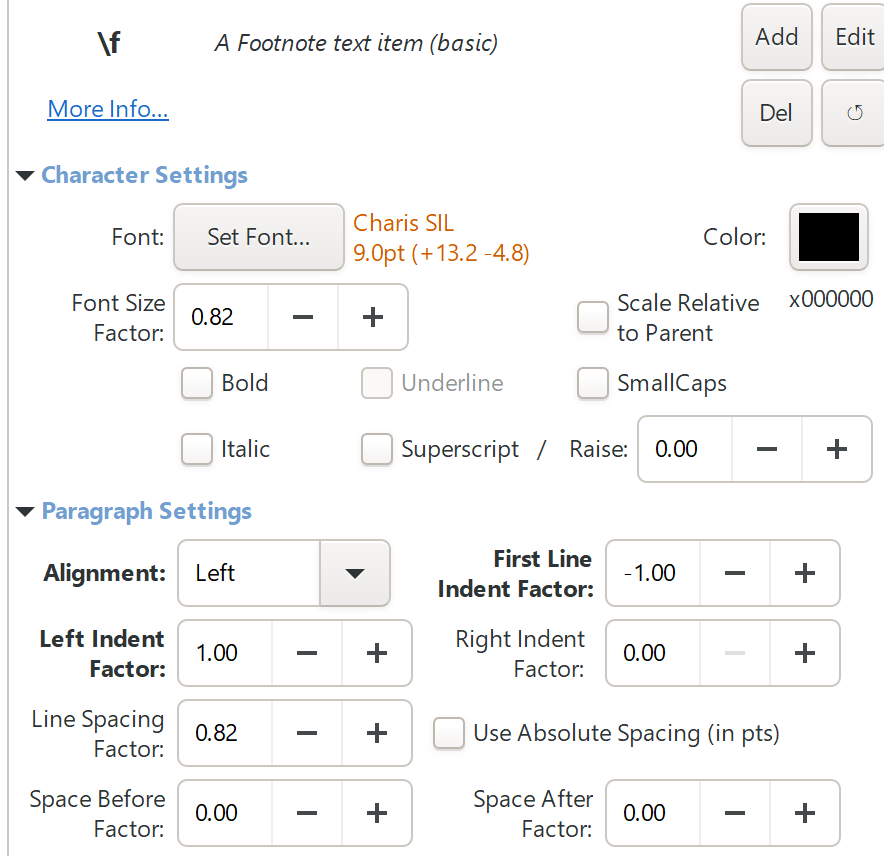Enable Bold formatting for footnote text
Screen dimensions: 884x856
tap(197, 383)
